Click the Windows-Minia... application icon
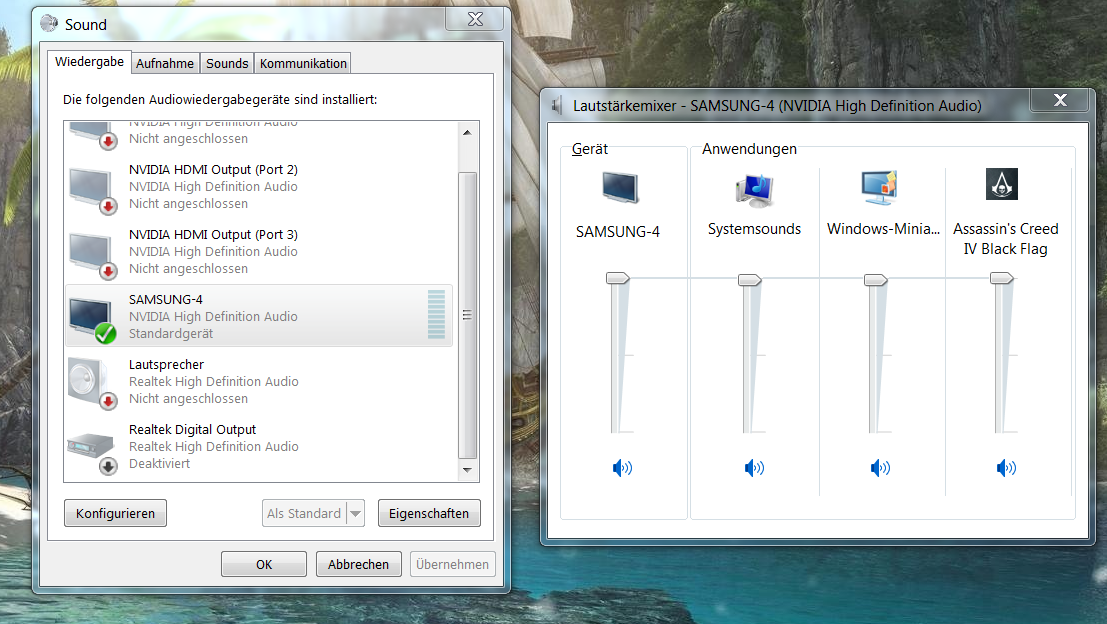The height and width of the screenshot is (624, 1107). click(879, 187)
